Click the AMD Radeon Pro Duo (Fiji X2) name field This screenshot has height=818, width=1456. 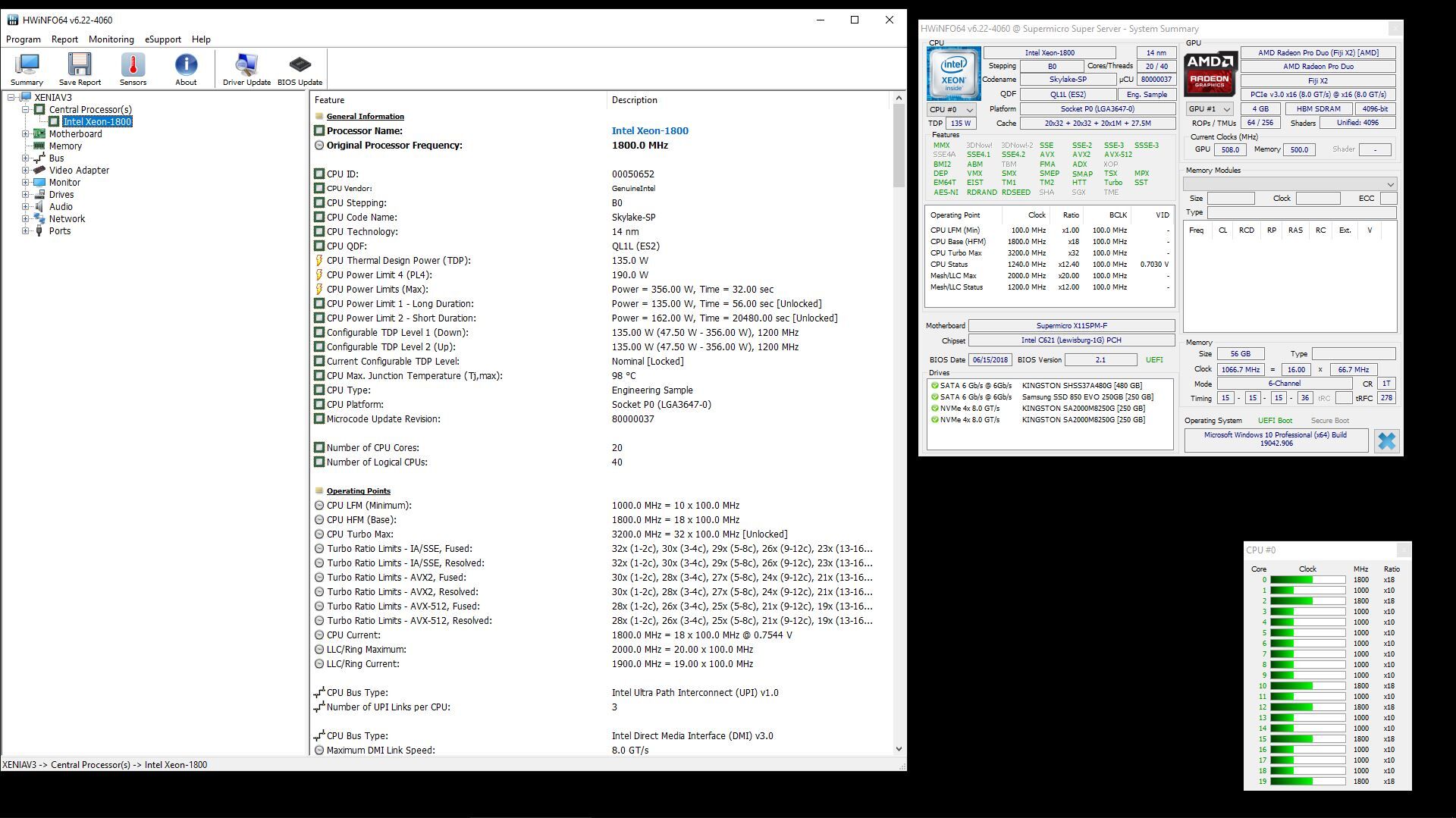[x=1318, y=53]
